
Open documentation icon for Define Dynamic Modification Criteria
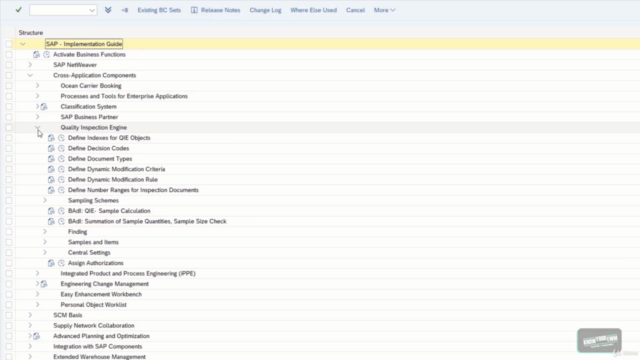51,169
